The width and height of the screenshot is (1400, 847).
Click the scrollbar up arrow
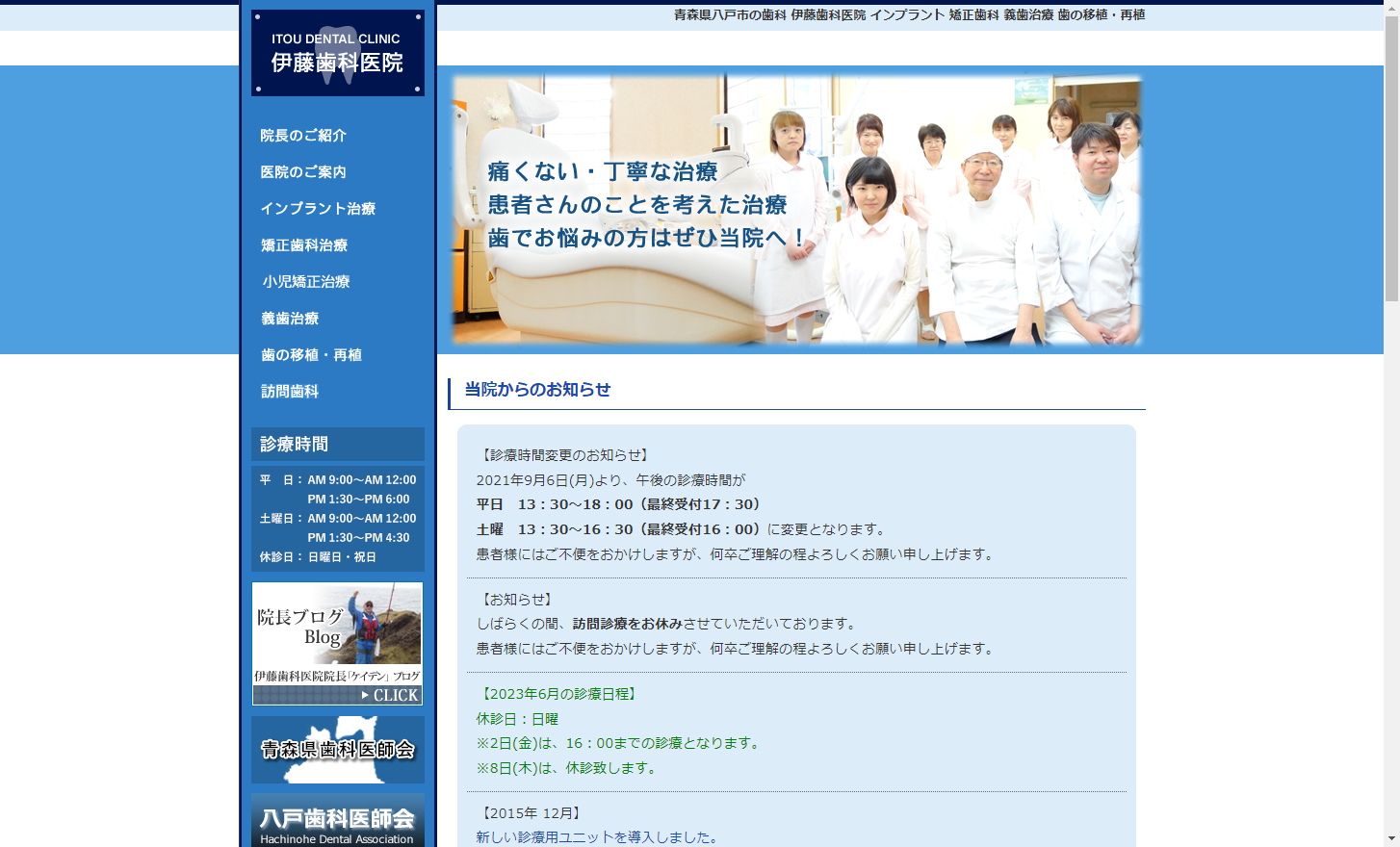pos(1391,8)
